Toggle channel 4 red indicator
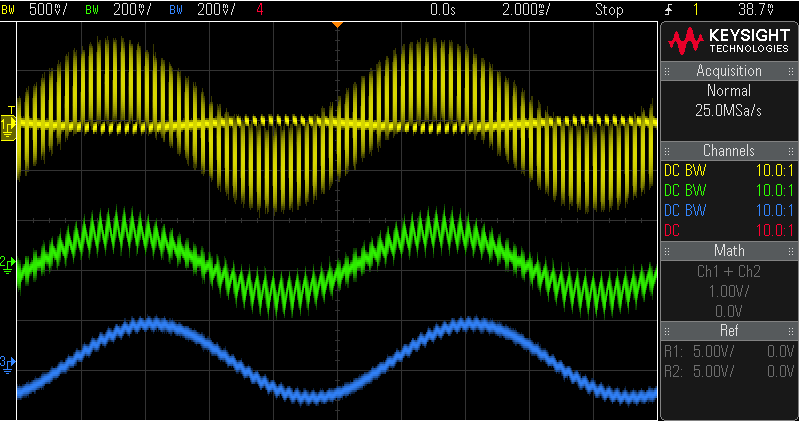This screenshot has width=799, height=421. pos(260,10)
